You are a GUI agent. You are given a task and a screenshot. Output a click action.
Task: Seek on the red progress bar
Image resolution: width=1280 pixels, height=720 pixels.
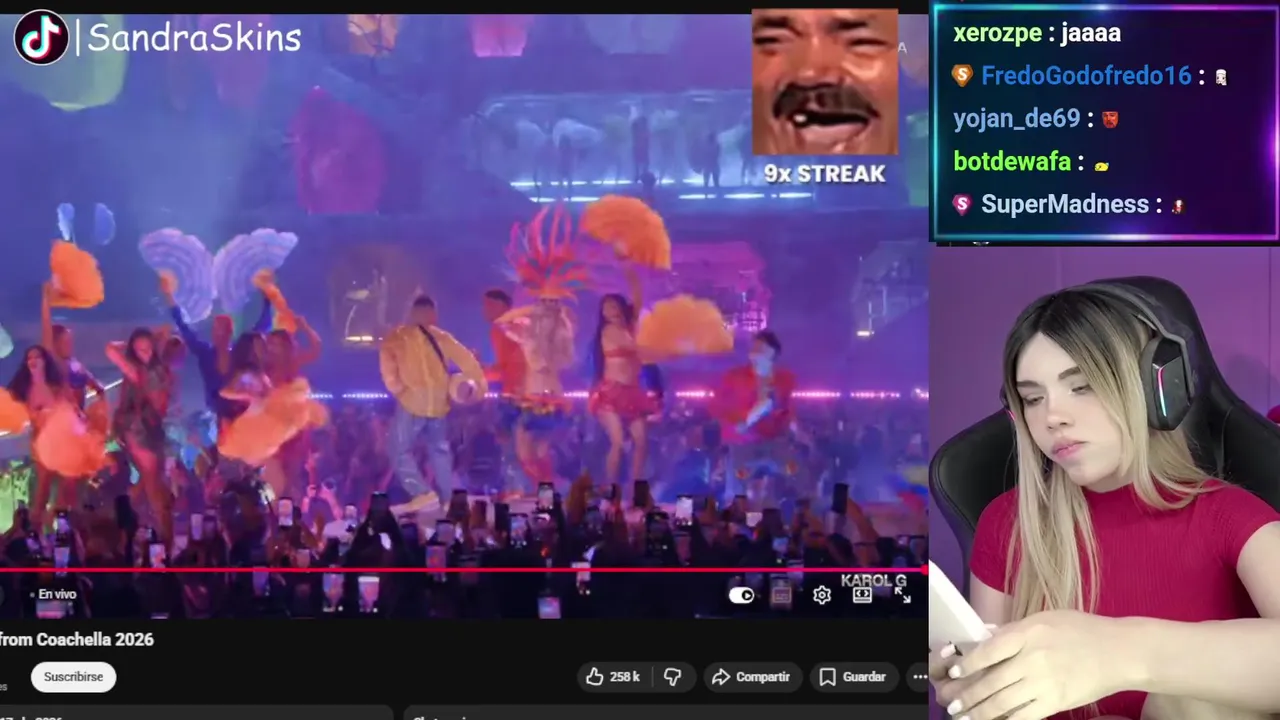coord(464,571)
